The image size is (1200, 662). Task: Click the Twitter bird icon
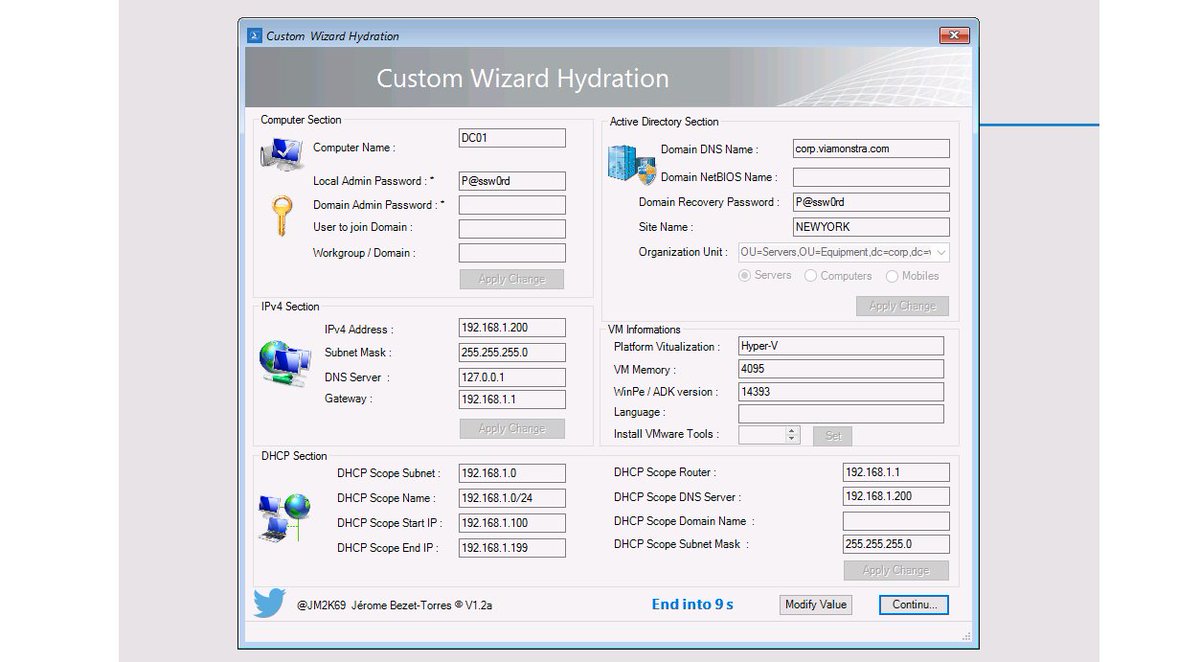[x=269, y=603]
